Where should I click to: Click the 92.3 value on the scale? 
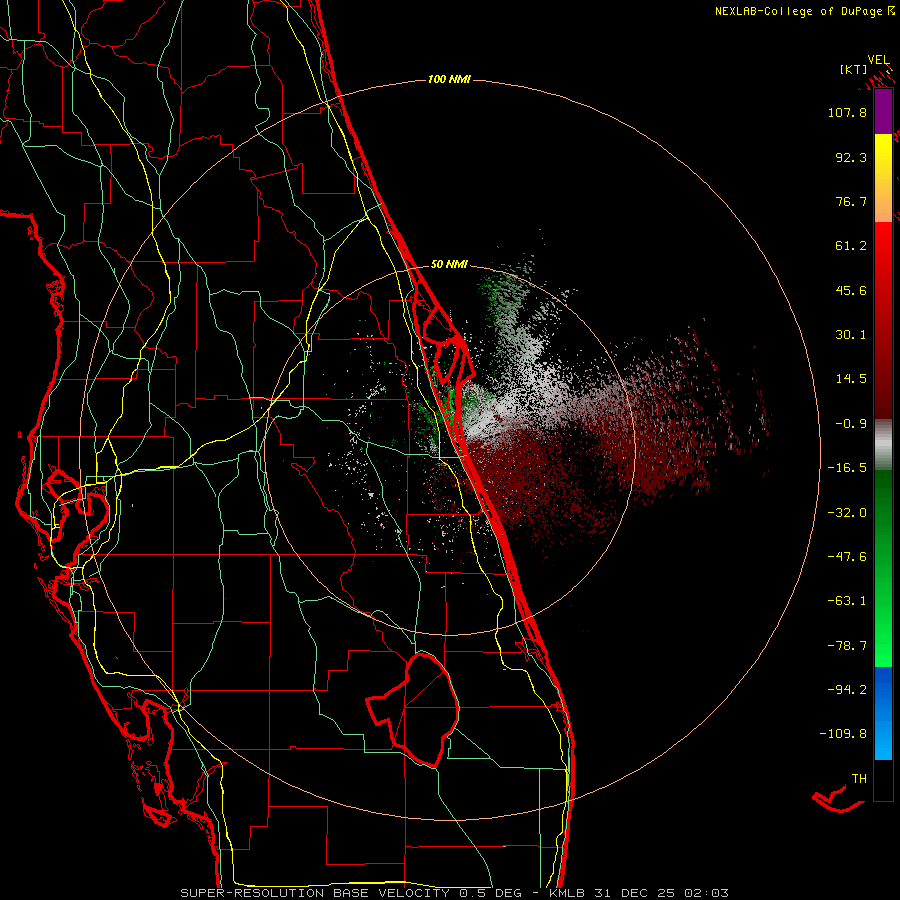tap(851, 157)
